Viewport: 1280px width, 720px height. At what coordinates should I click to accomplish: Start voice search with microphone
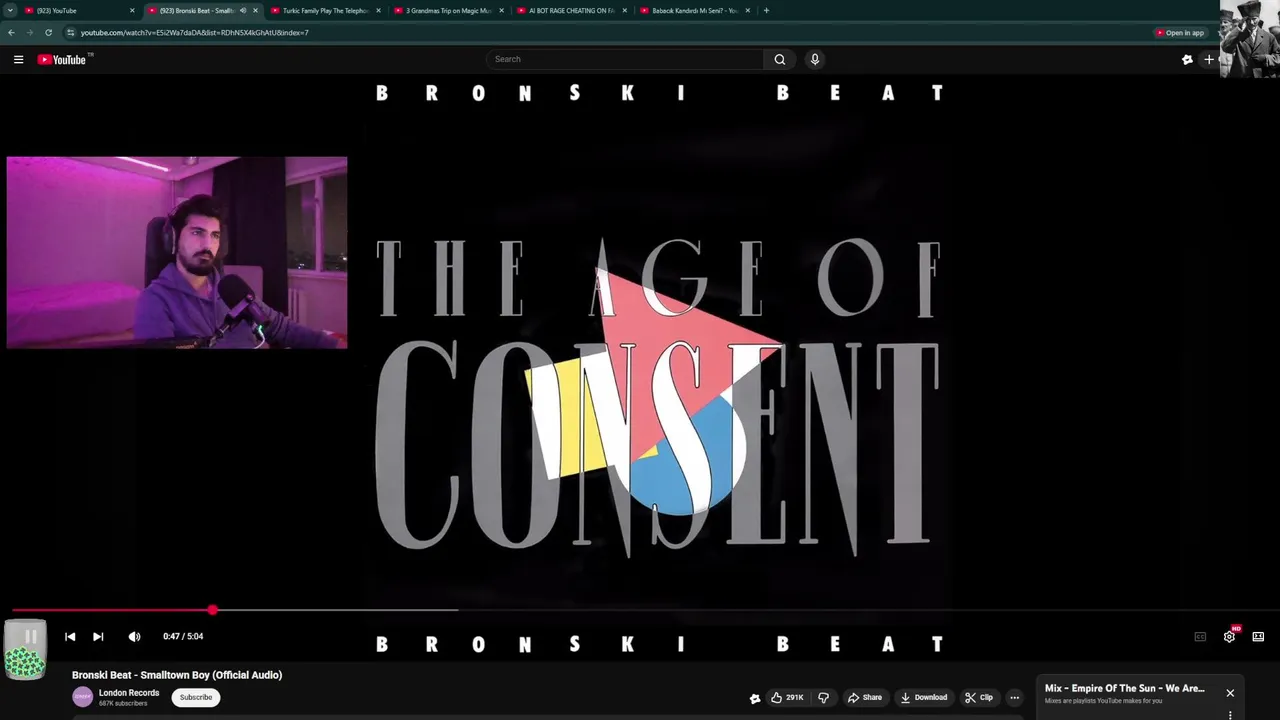815,59
